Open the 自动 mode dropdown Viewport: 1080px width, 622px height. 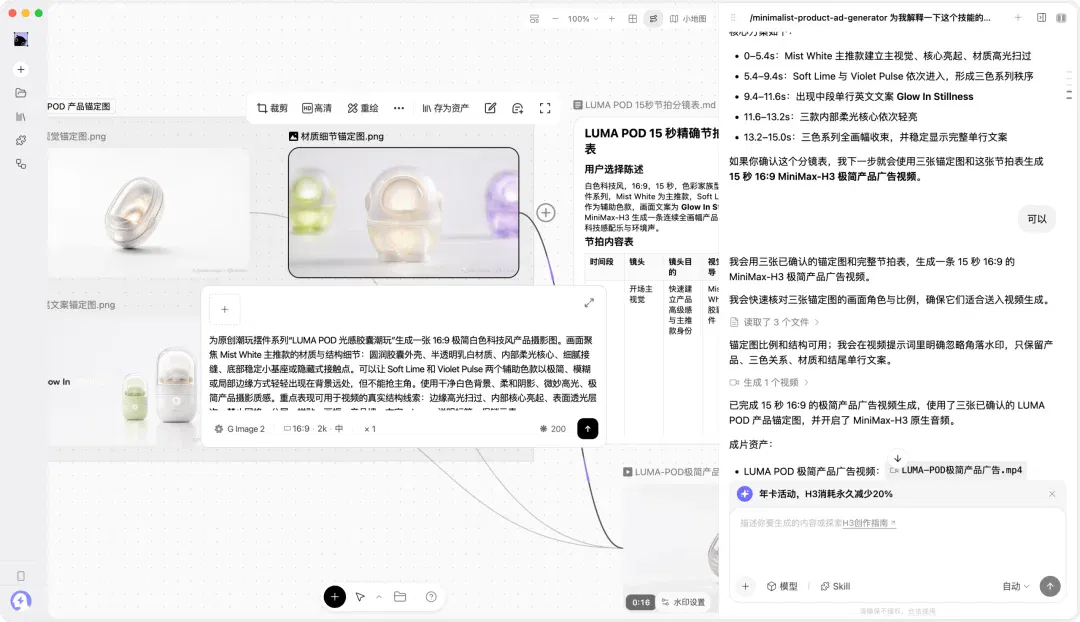pyautogui.click(x=1015, y=586)
